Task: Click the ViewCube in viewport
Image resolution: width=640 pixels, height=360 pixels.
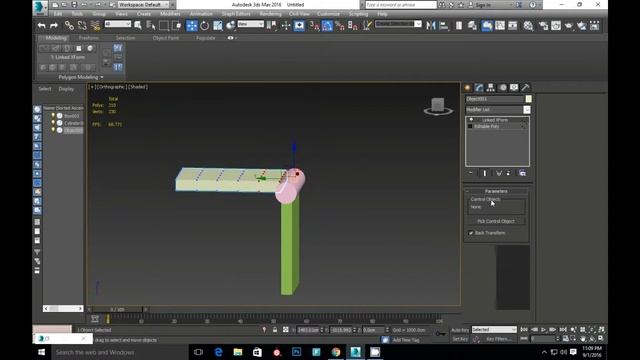Action: pos(438,106)
